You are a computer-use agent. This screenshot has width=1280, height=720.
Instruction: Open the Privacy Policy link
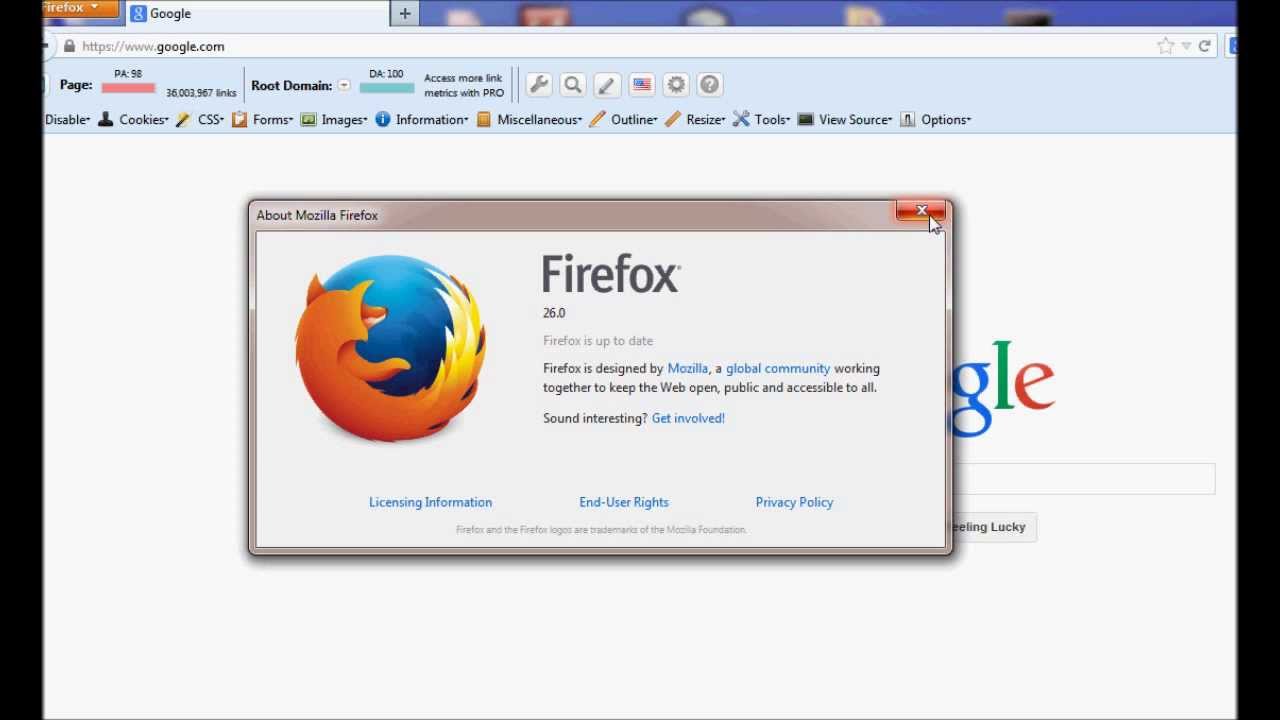[794, 502]
